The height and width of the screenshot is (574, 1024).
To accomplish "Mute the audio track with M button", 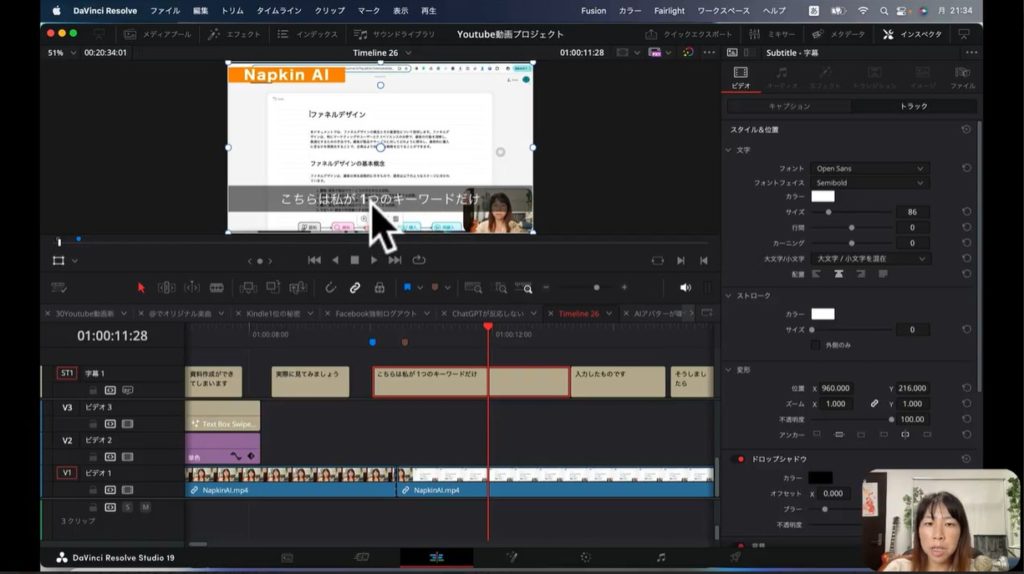I will coord(145,507).
